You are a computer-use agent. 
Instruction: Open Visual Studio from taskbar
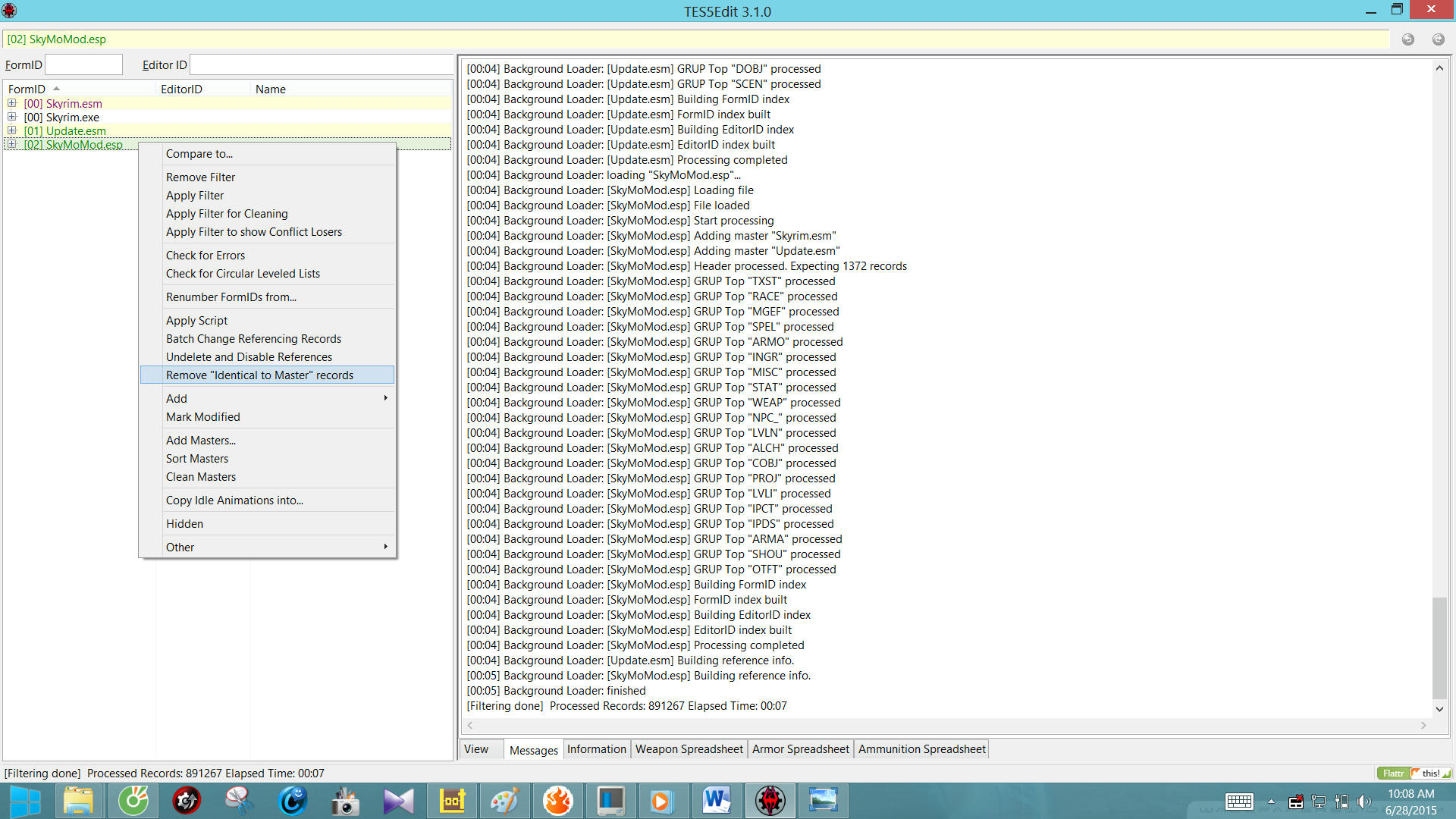tap(399, 801)
